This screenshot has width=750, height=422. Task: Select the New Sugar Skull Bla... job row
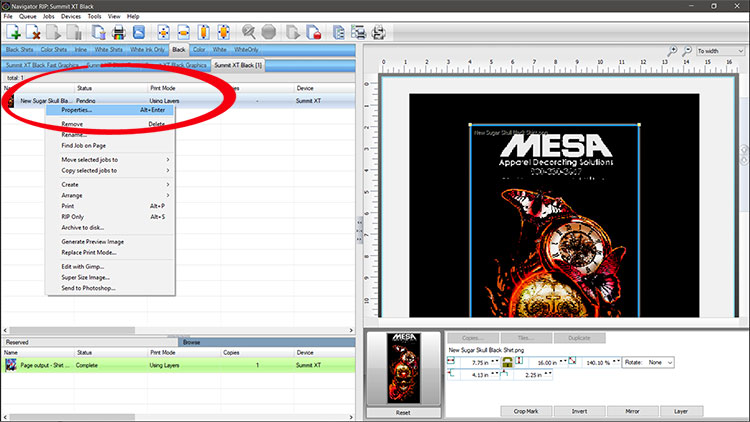(178, 101)
